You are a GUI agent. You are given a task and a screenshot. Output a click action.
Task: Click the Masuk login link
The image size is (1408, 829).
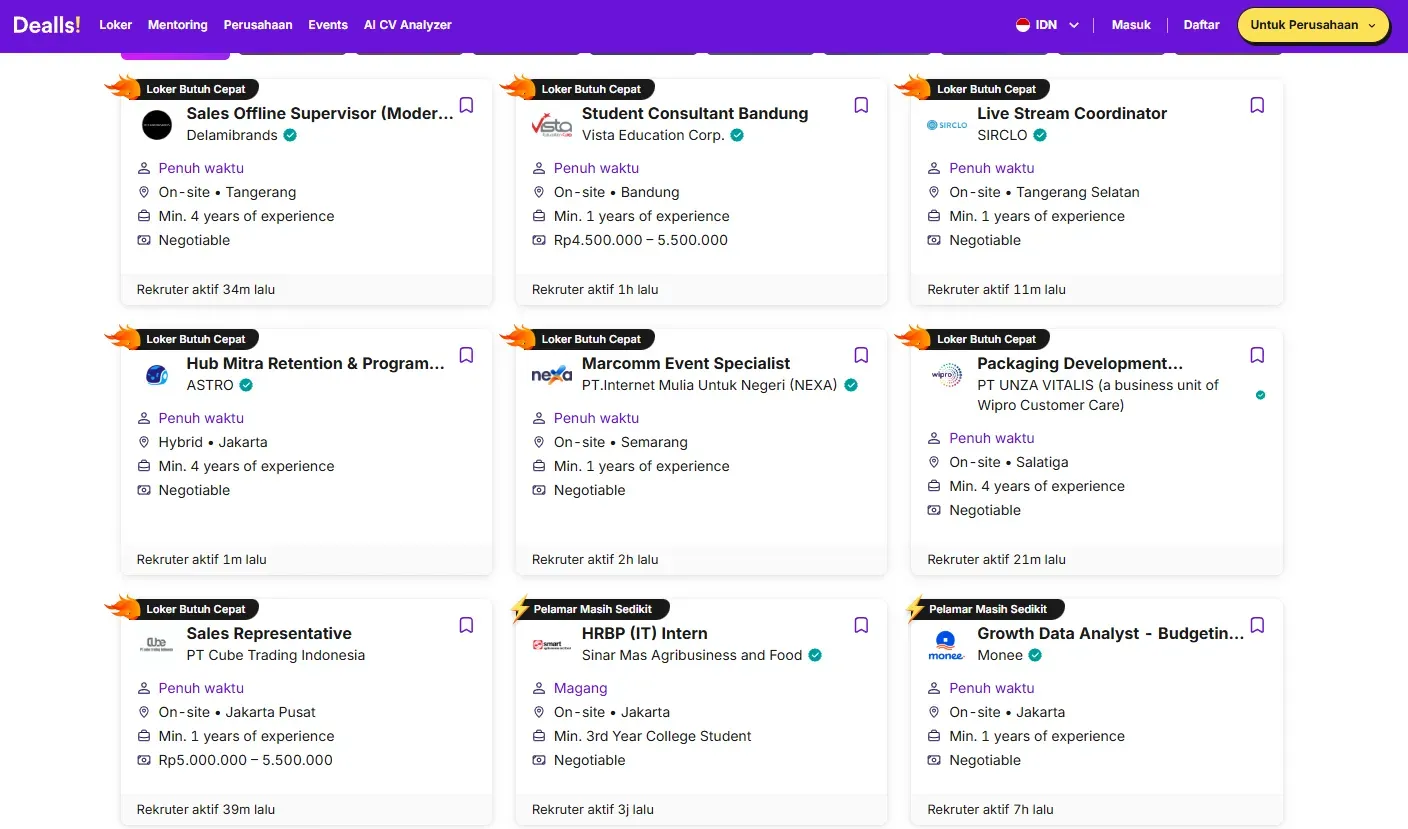pos(1131,25)
